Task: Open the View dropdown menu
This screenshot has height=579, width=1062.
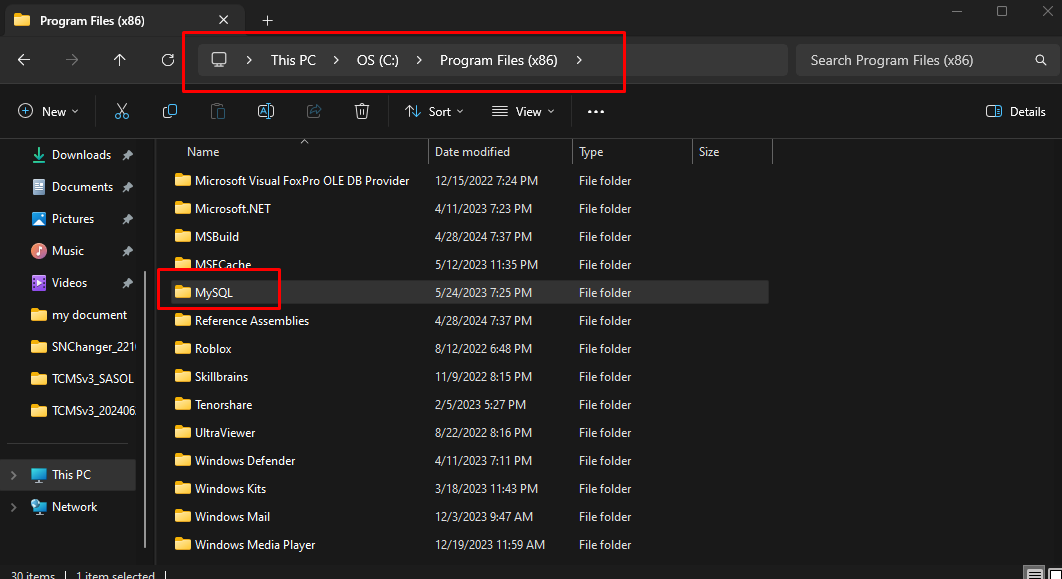Action: (523, 112)
